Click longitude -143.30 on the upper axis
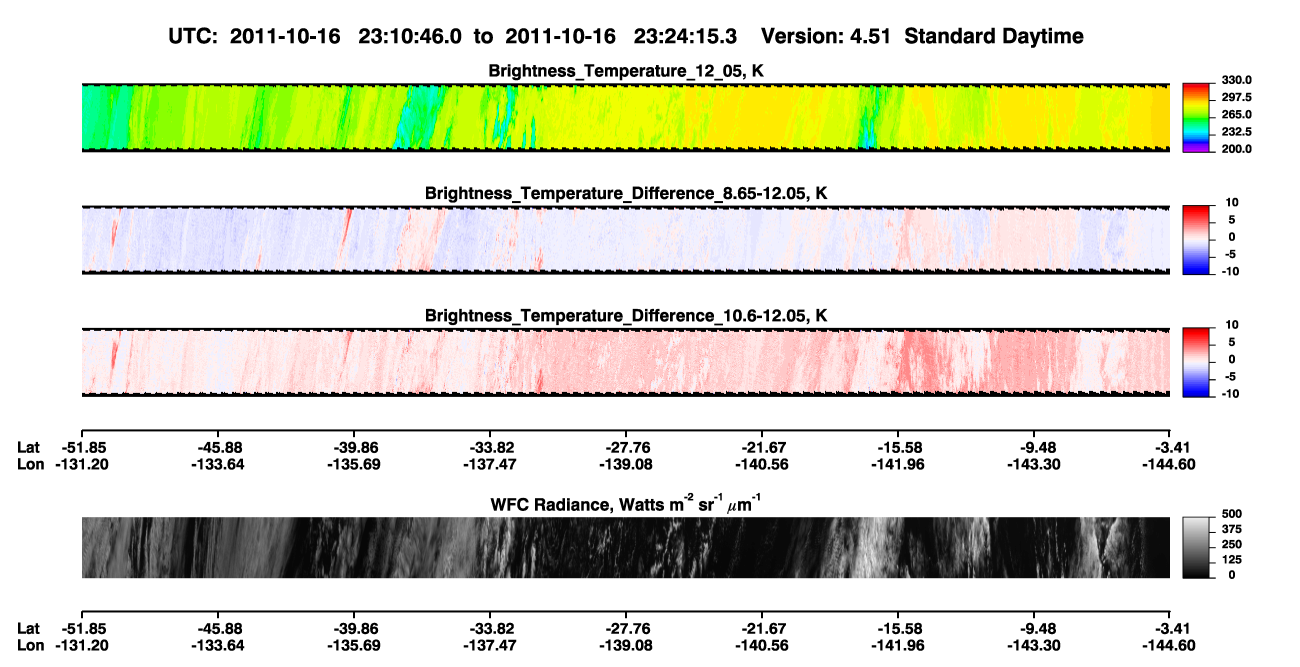Viewport: 1300px width, 667px height. point(1034,464)
